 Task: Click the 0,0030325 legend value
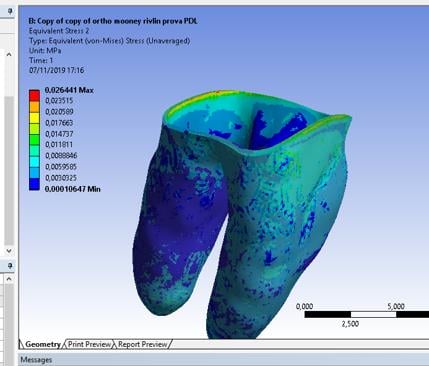61,178
